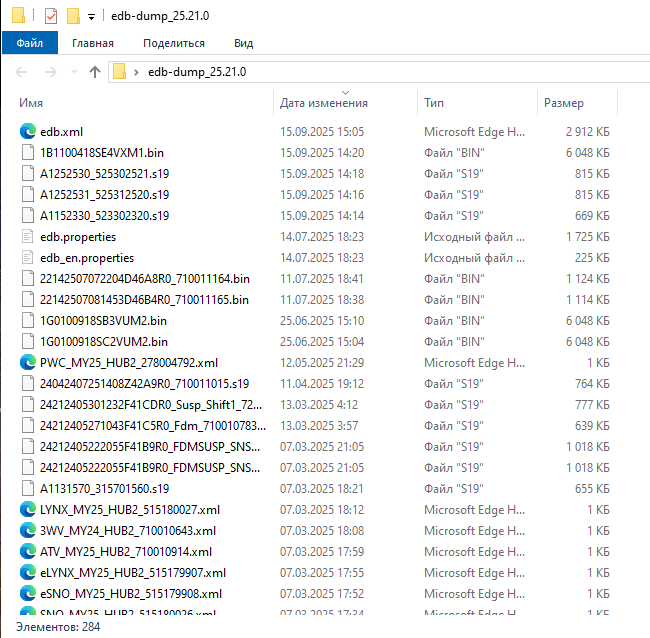This screenshot has width=650, height=638.
Task: Select the Edge icon of edb.xml
Action: coord(28,131)
